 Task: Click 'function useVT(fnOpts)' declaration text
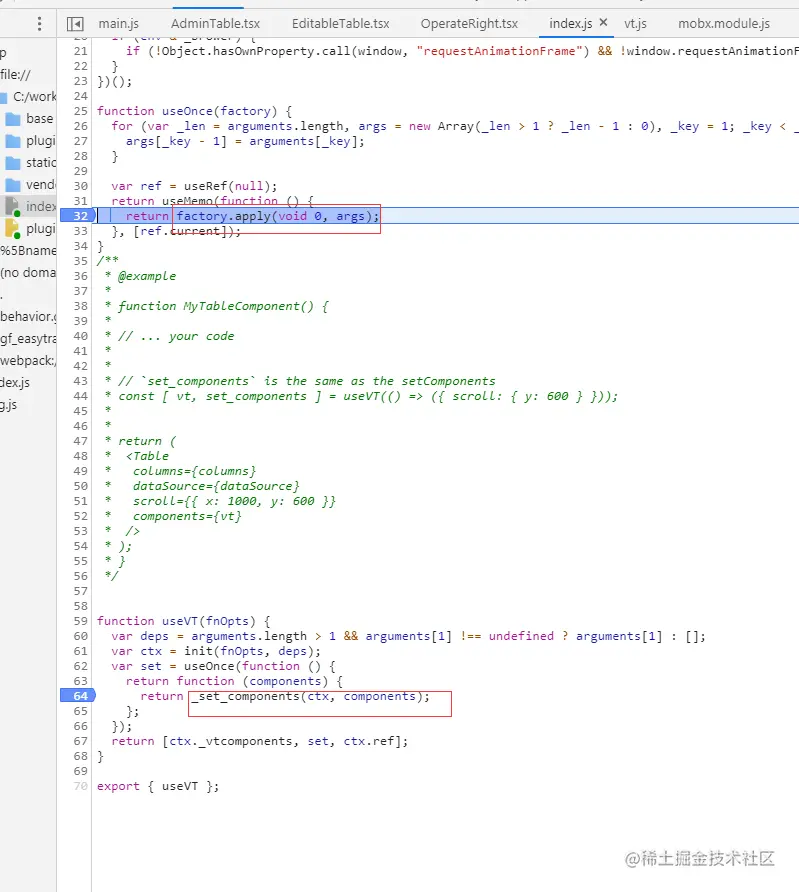tap(176, 621)
